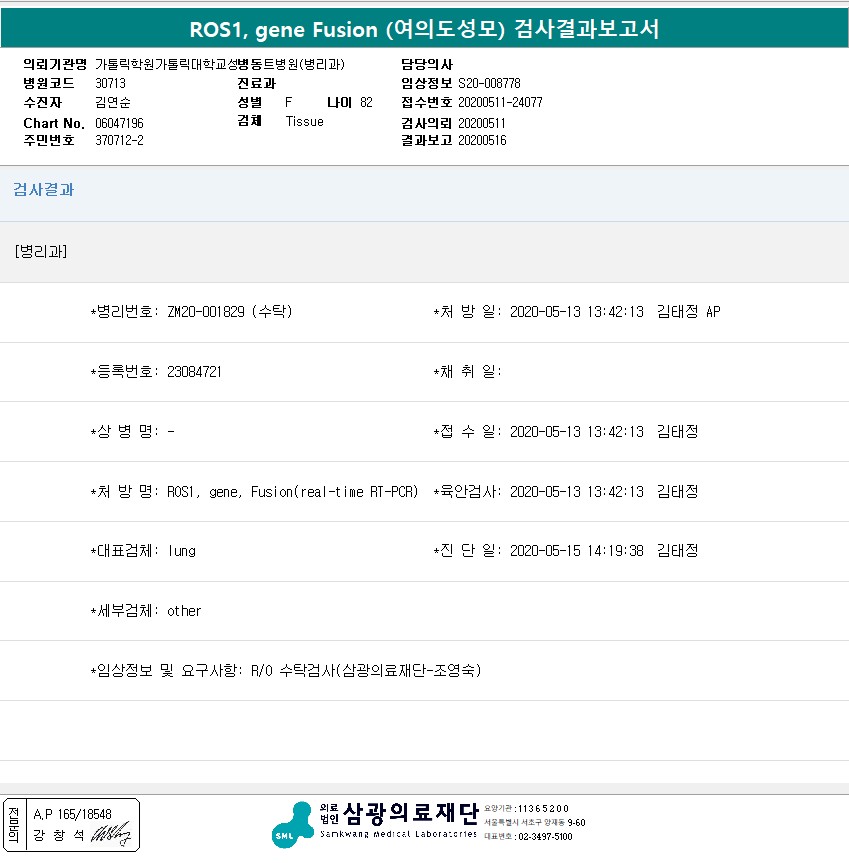Click hospital code value 30713
Image resolution: width=849 pixels, height=863 pixels.
click(x=110, y=84)
